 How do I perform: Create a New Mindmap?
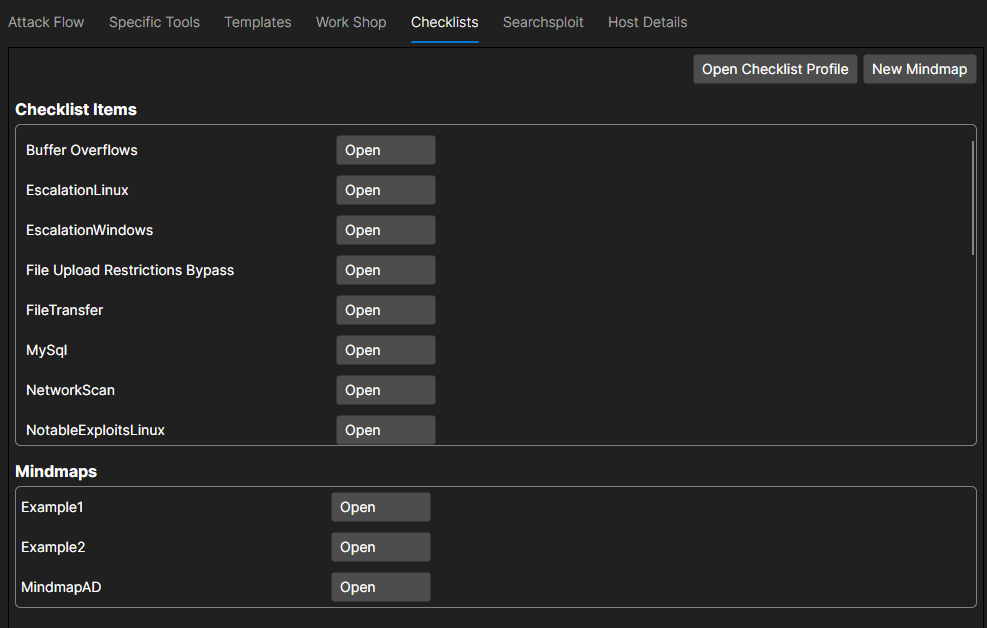pos(919,69)
